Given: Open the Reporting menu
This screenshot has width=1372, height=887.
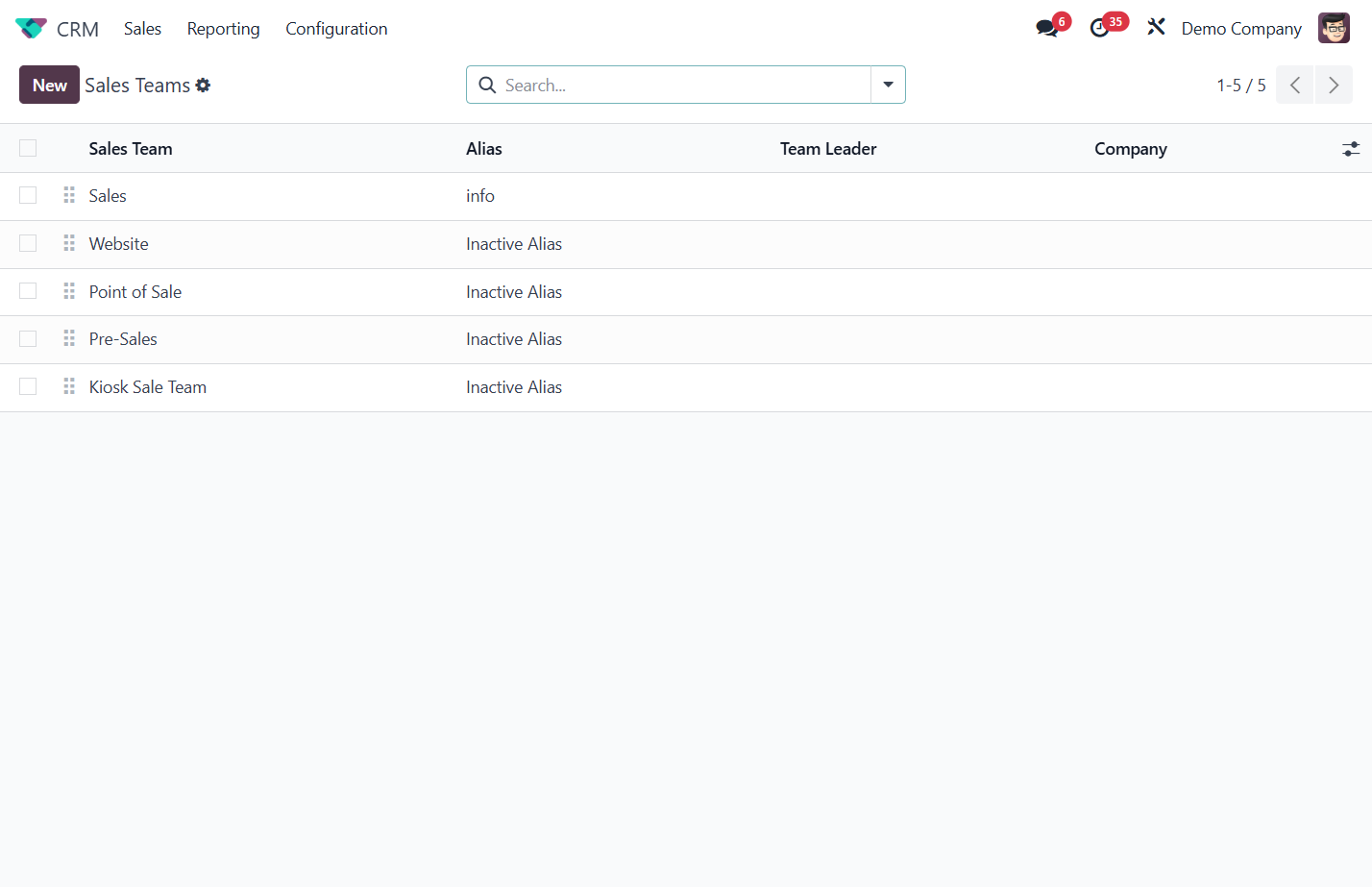Looking at the screenshot, I should pos(224,29).
